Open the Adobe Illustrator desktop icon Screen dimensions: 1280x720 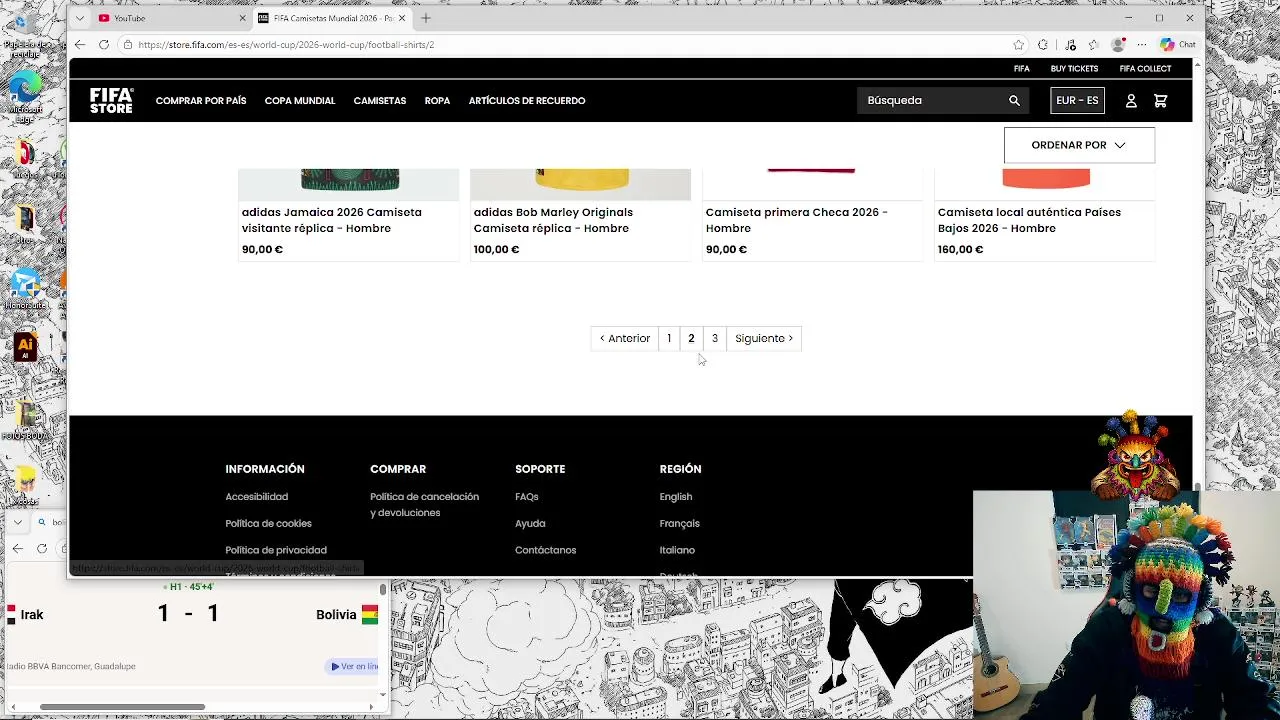(x=25, y=348)
